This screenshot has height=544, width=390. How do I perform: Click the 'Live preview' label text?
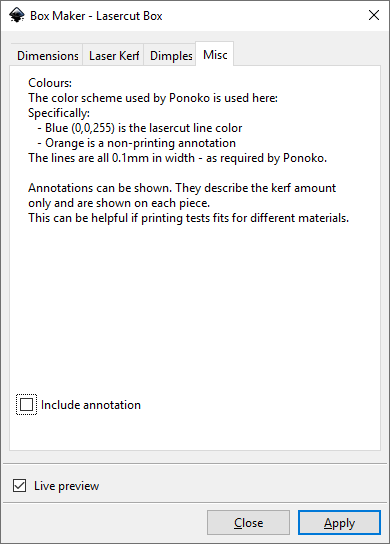tap(67, 486)
